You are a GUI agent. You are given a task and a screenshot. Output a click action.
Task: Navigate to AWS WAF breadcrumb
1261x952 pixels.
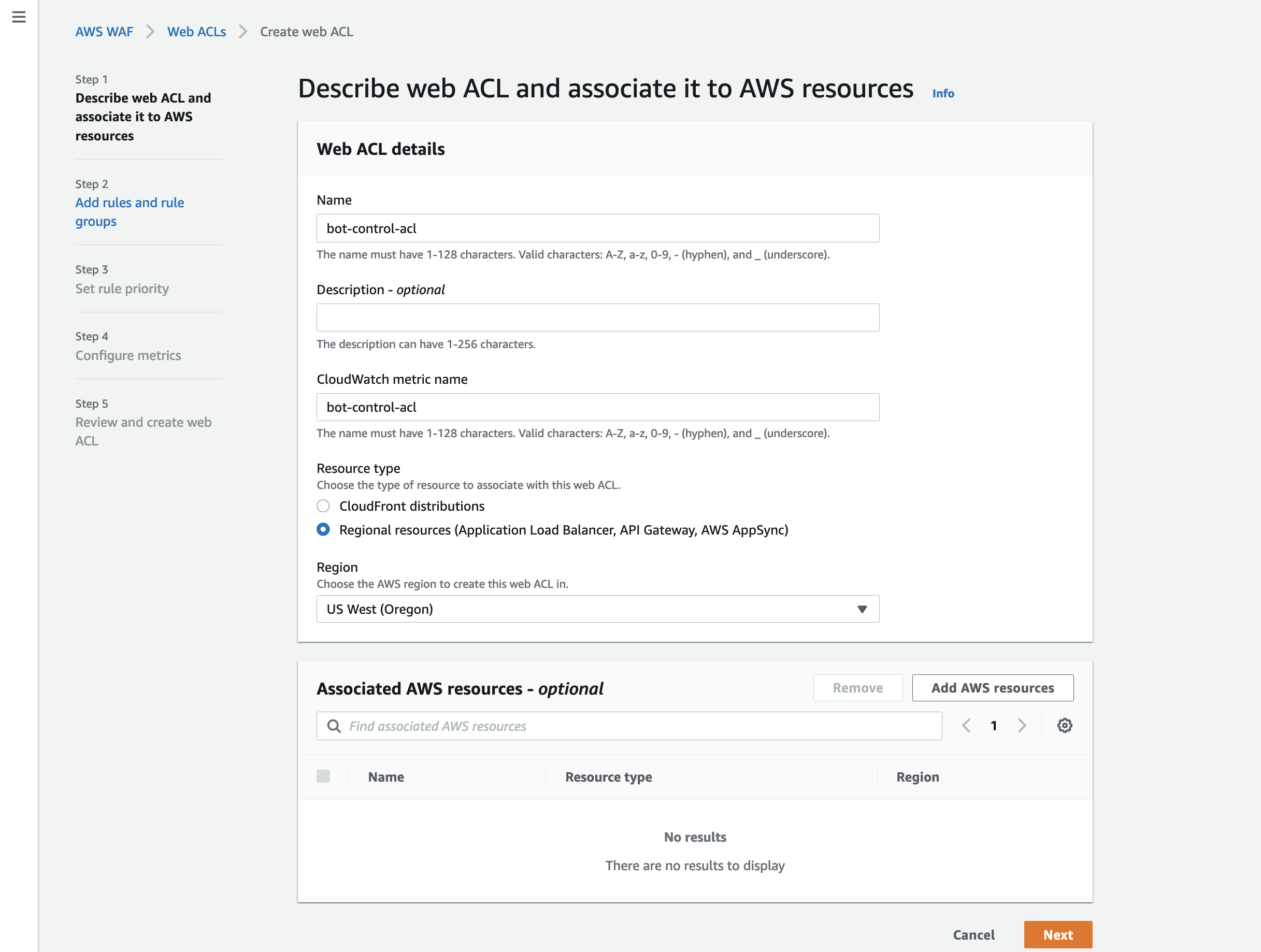pyautogui.click(x=104, y=32)
